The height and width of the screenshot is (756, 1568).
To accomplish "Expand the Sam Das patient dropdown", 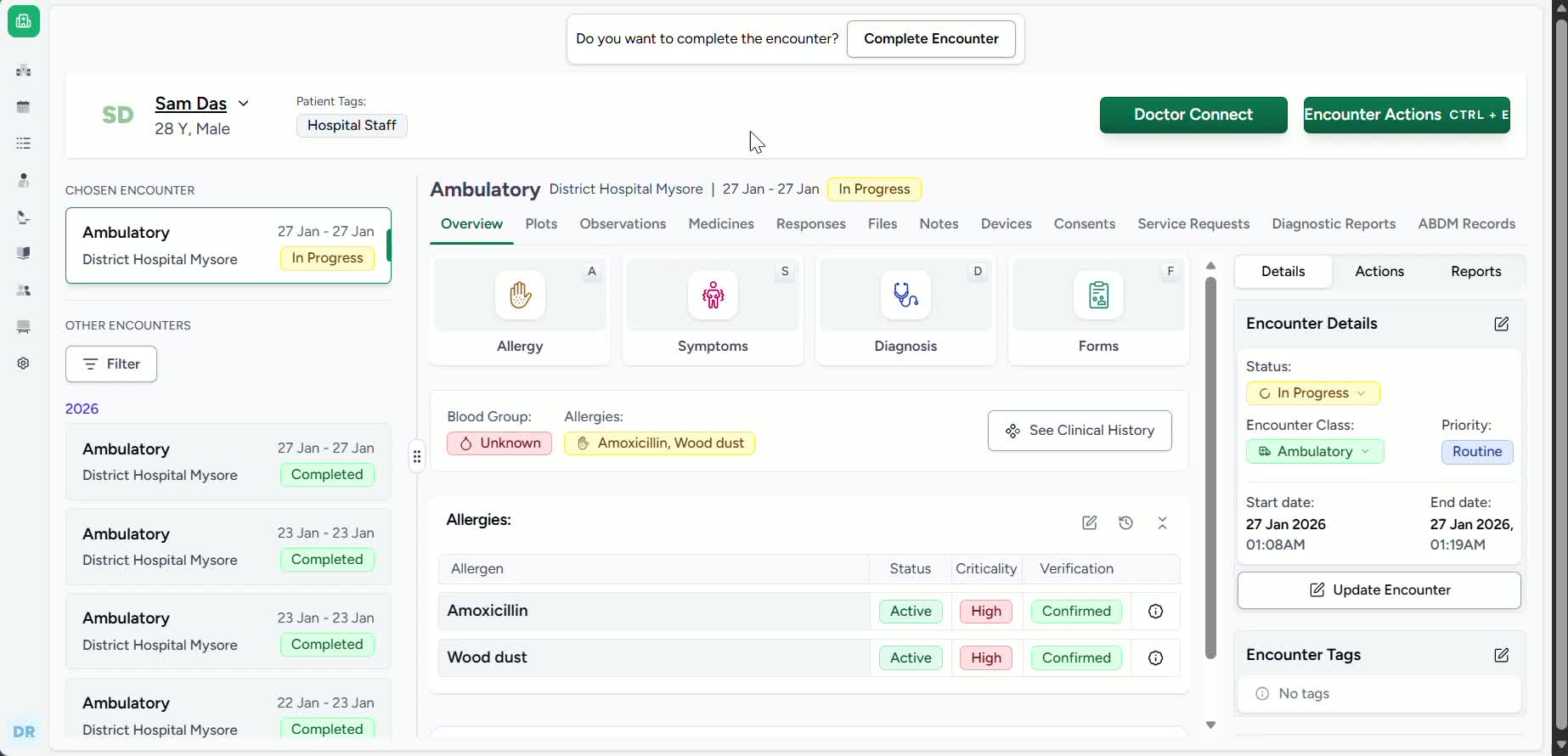I will coord(244,104).
